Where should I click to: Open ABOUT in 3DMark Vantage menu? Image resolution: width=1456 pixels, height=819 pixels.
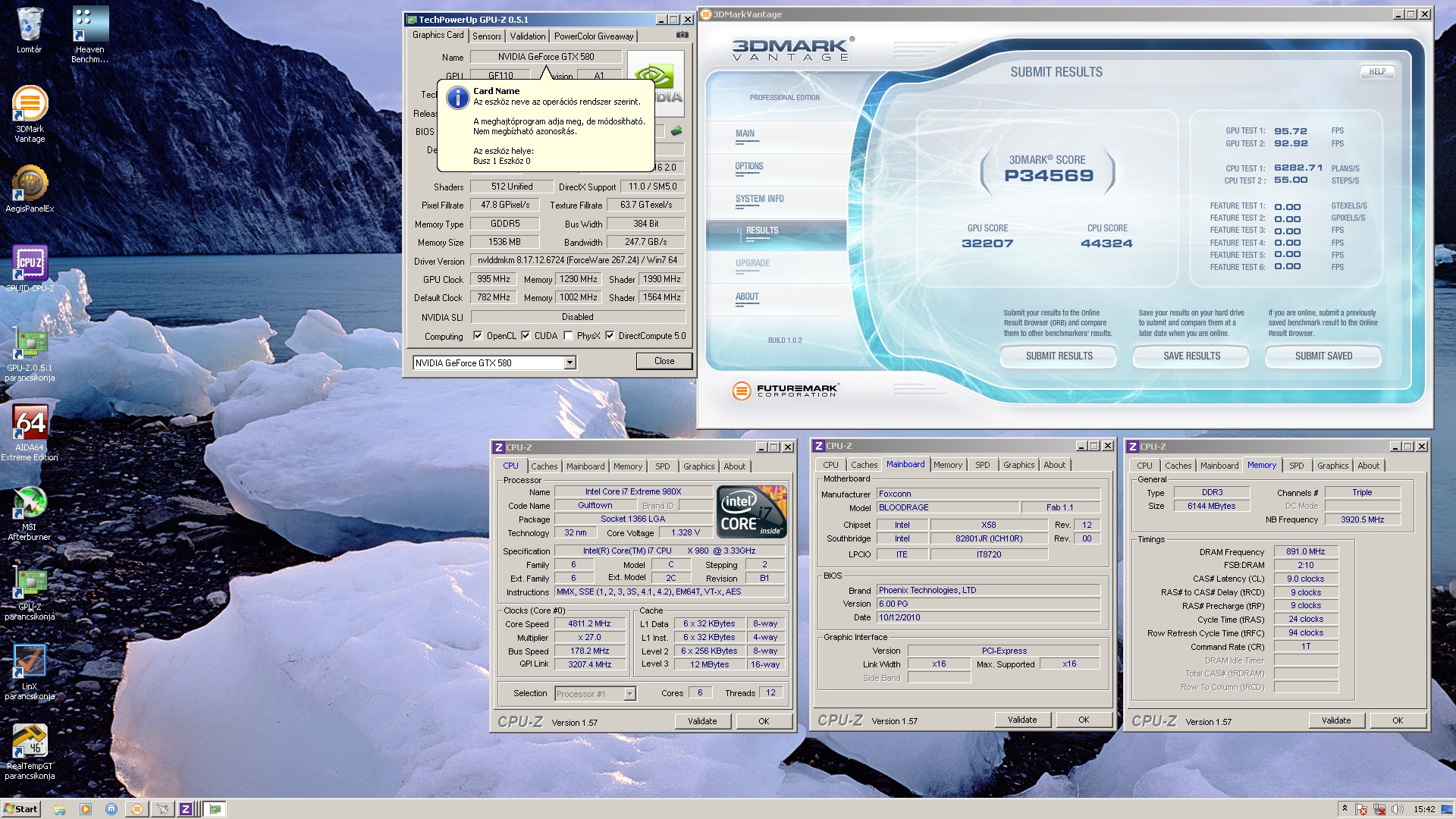tap(746, 297)
